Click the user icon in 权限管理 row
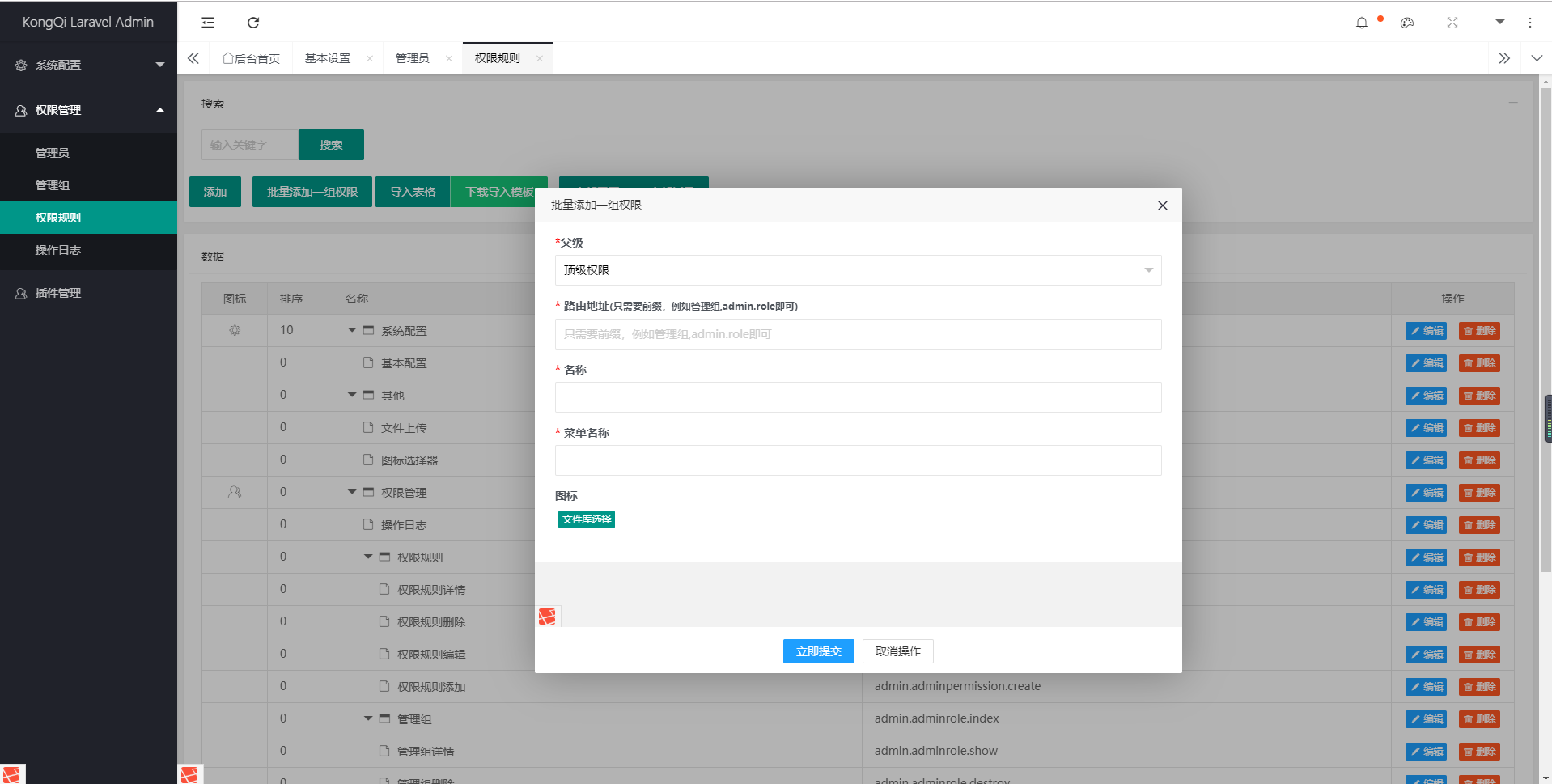Image resolution: width=1552 pixels, height=784 pixels. point(235,492)
